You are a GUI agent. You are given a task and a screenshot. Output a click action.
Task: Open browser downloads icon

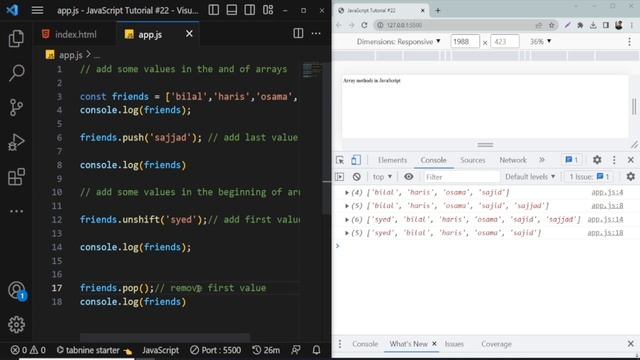click(593, 25)
